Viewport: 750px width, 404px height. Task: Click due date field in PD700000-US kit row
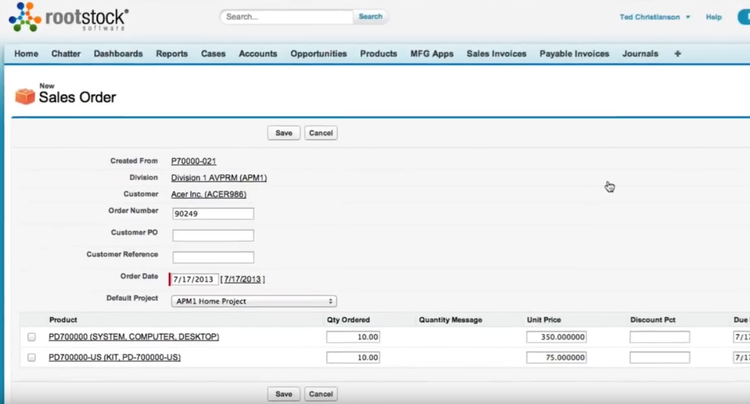coord(741,358)
